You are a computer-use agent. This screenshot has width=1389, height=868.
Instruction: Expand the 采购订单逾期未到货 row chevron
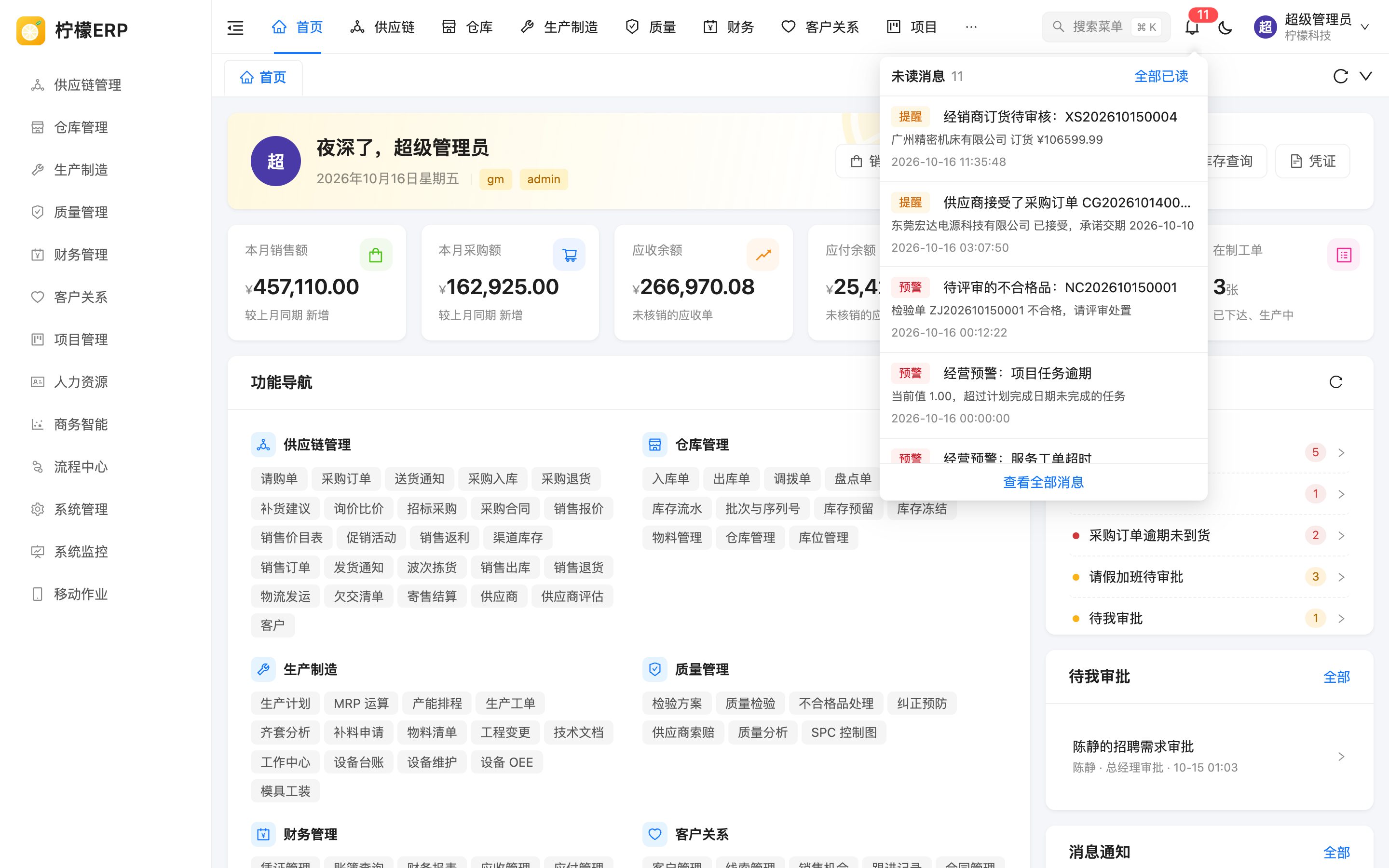pyautogui.click(x=1341, y=536)
